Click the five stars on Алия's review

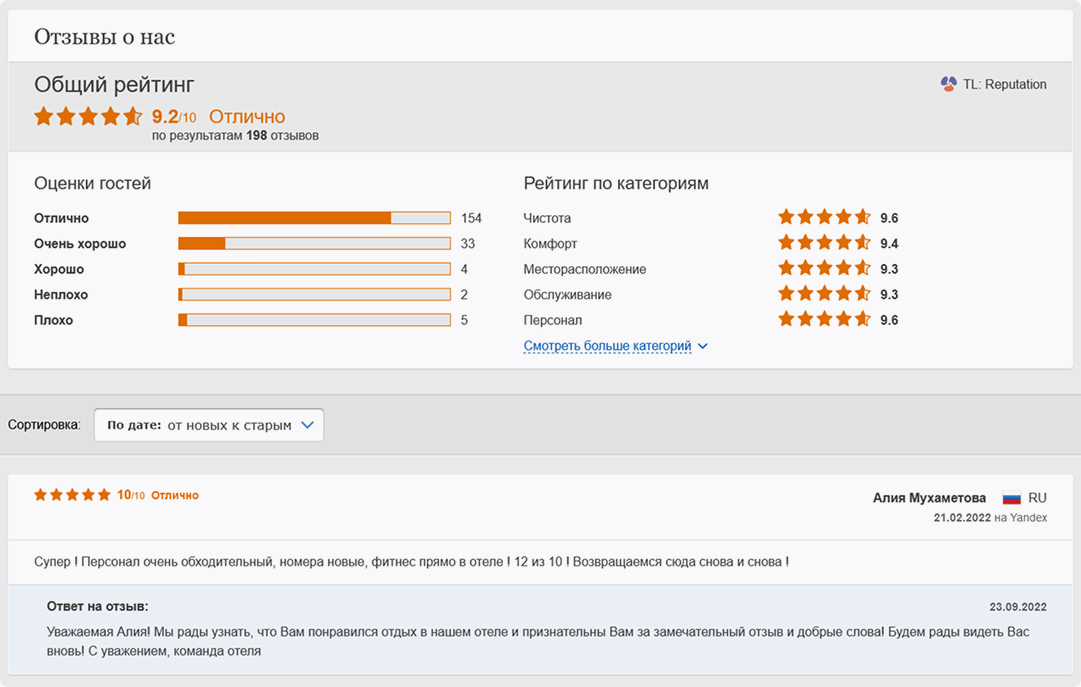(72, 495)
